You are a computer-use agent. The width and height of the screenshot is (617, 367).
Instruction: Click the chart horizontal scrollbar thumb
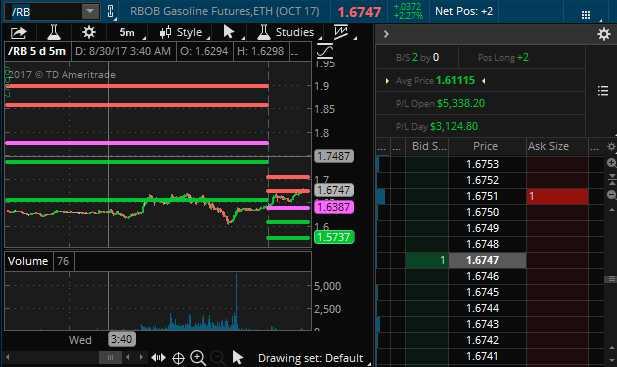(110, 357)
